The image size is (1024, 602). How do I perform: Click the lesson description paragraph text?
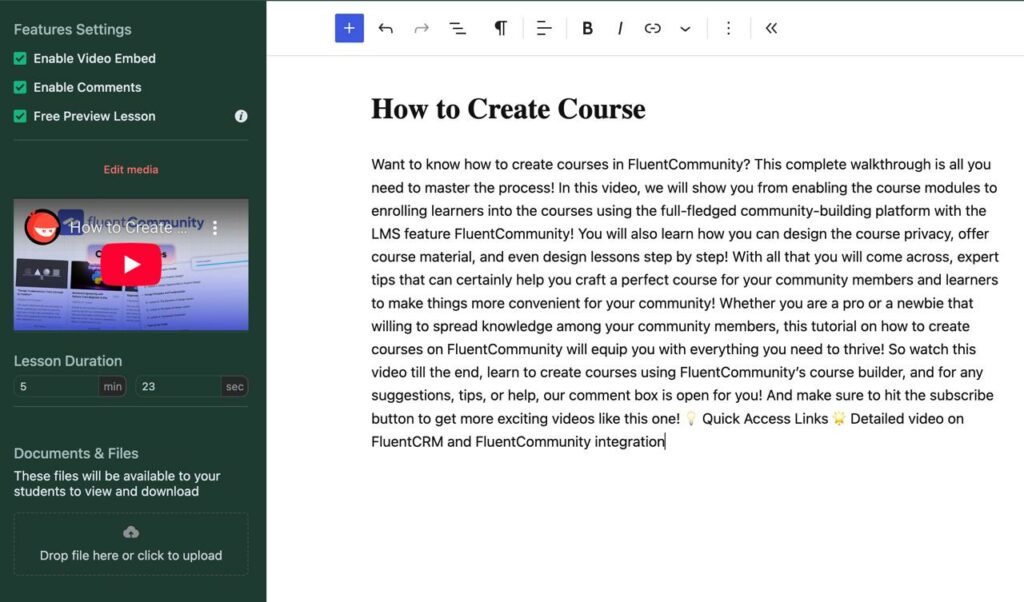pyautogui.click(x=684, y=303)
